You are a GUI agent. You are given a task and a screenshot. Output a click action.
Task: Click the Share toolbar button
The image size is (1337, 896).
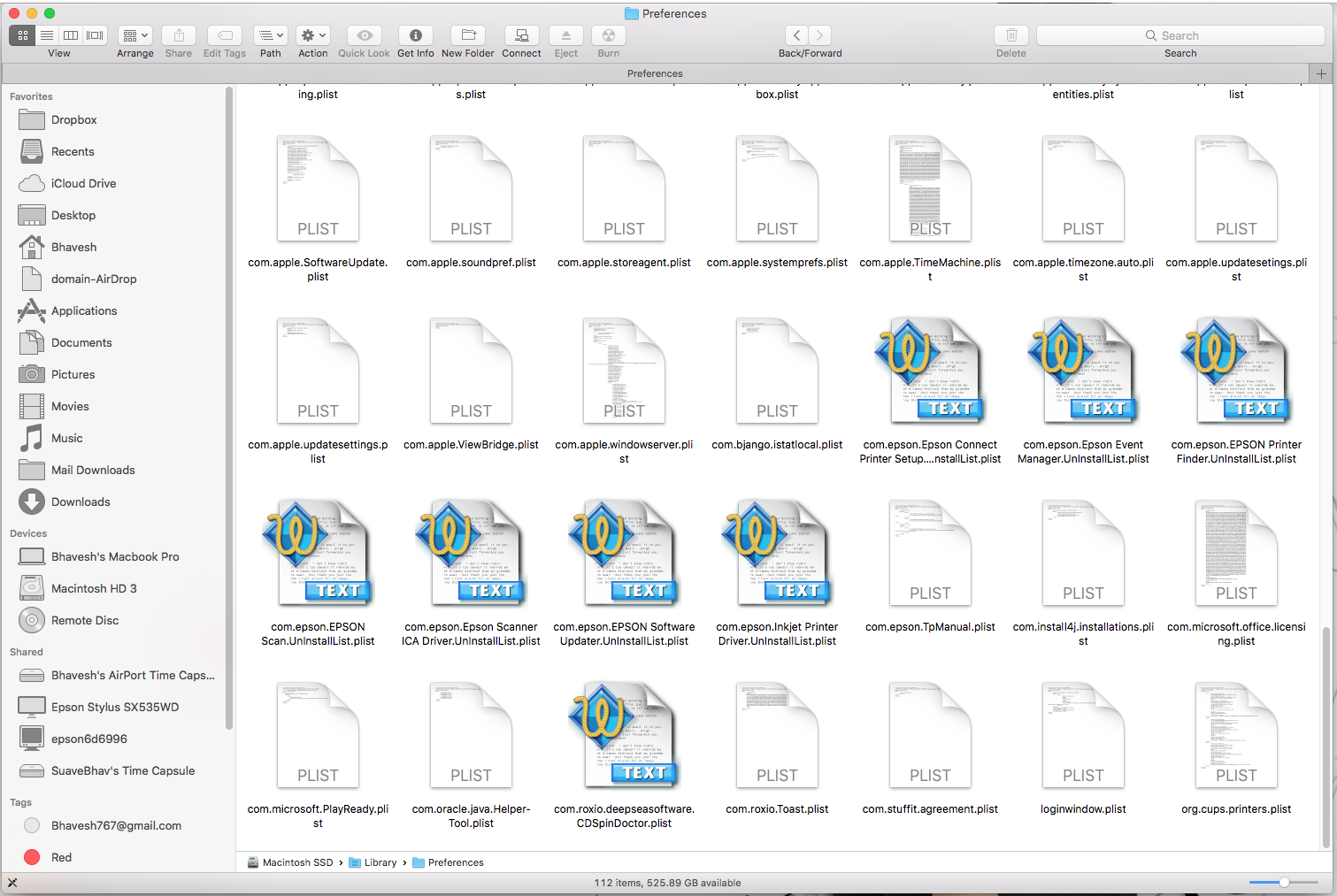[x=179, y=35]
